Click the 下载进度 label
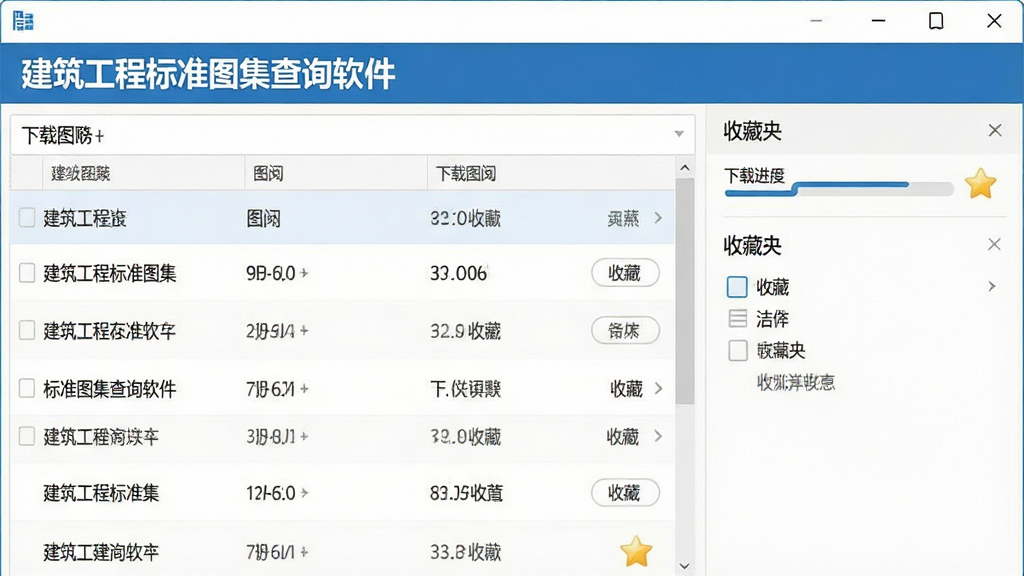This screenshot has width=1024, height=576. (x=754, y=175)
